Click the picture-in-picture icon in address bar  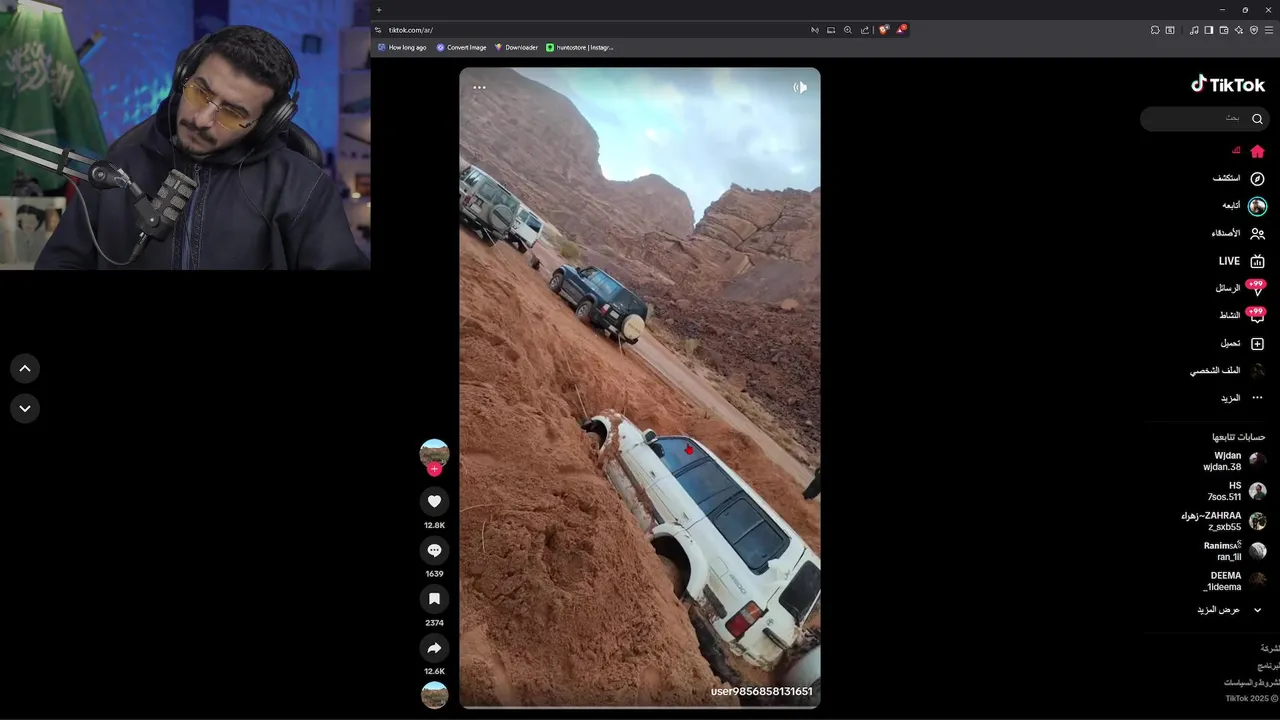pyautogui.click(x=831, y=30)
